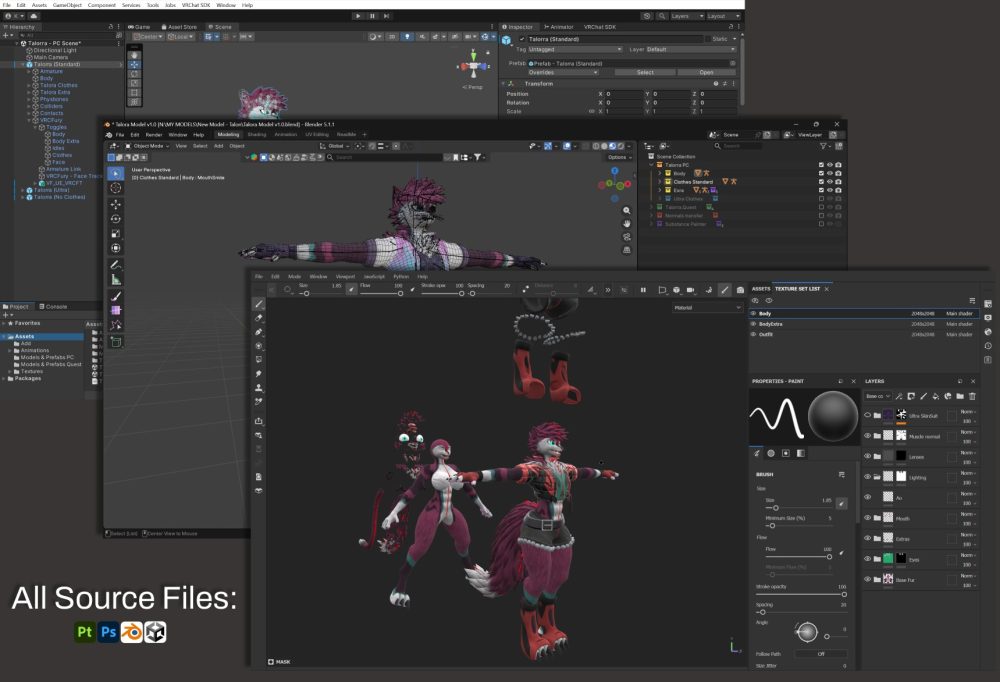Screen dimensions: 1000x682
Task: Click Blender's viewport zoom magnifier icon
Action: click(626, 211)
